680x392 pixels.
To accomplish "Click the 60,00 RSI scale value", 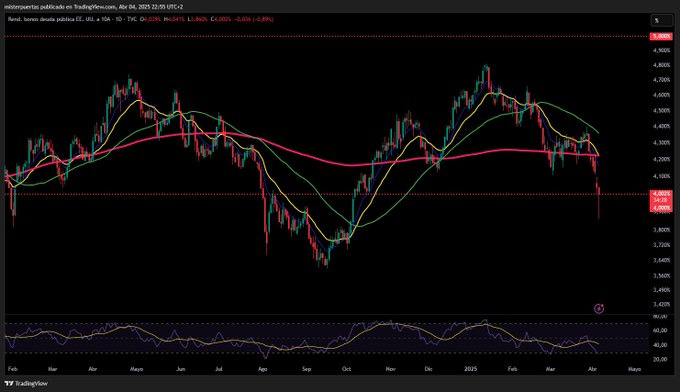I will (660, 330).
